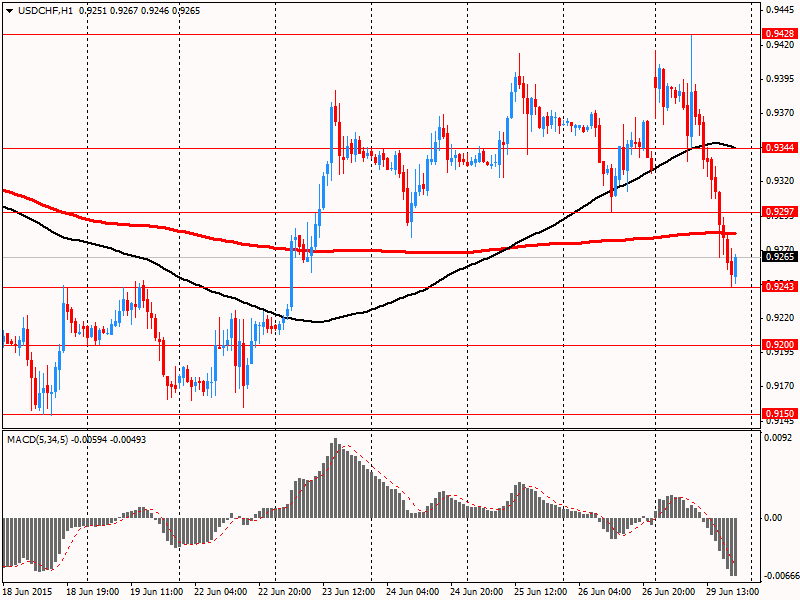
Task: Click the 19 Jun 11:00 time label
Action: pyautogui.click(x=157, y=592)
